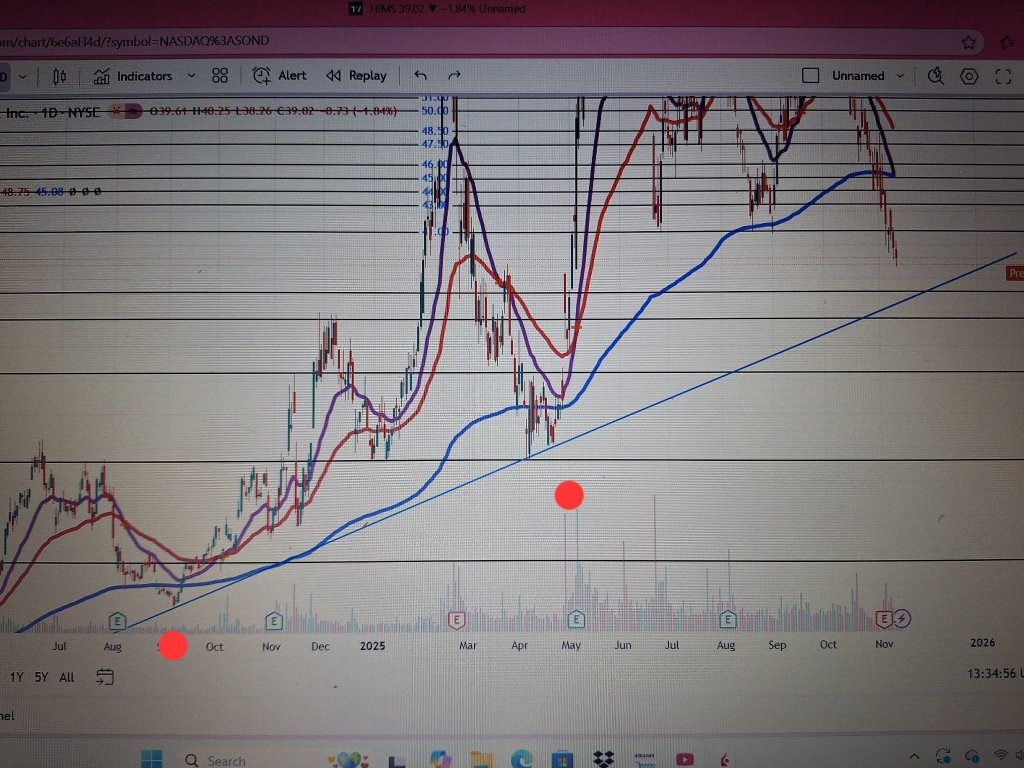Create a new price Alert

click(280, 76)
